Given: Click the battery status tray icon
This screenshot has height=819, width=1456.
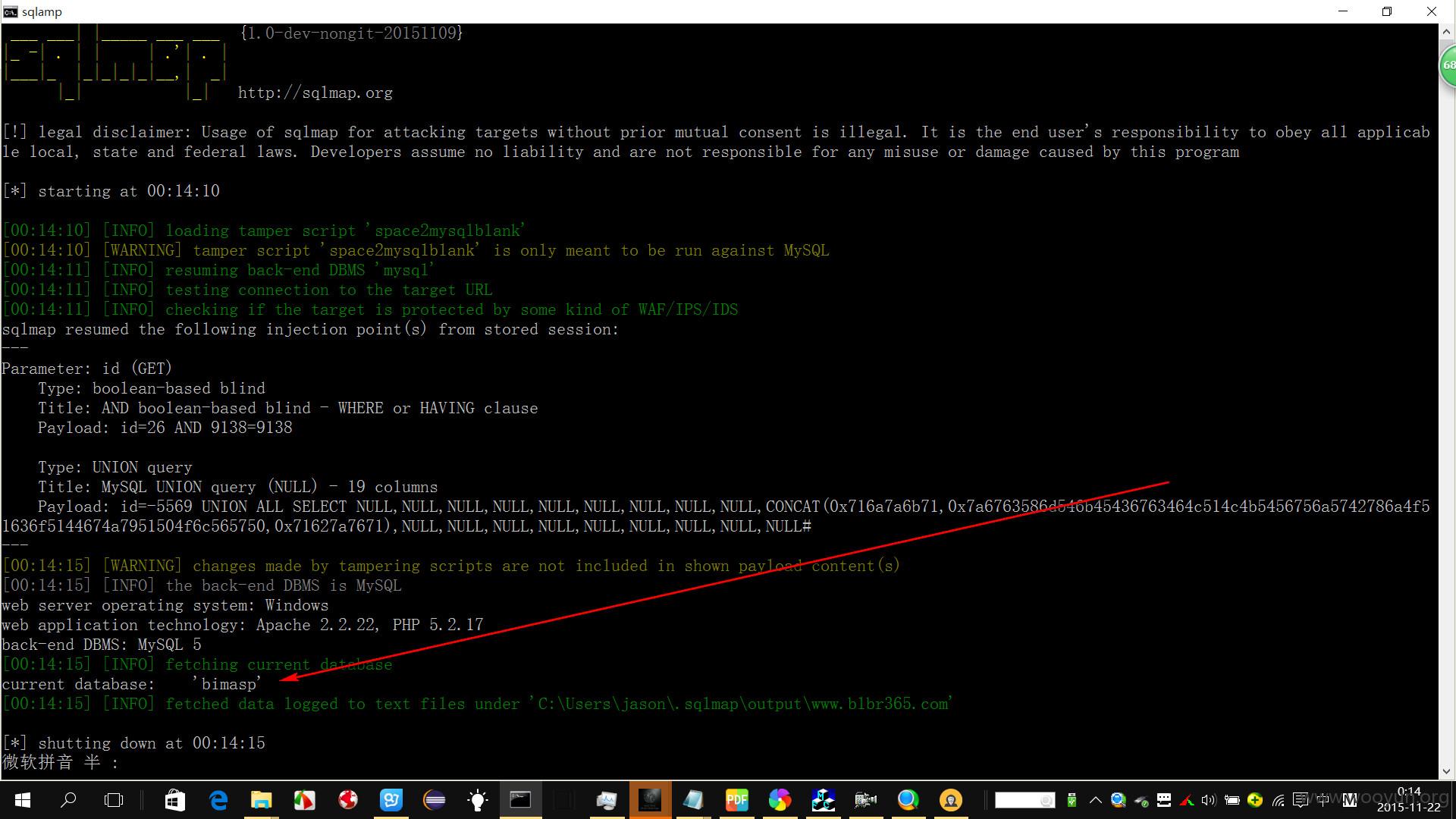Looking at the screenshot, I should click(1232, 800).
